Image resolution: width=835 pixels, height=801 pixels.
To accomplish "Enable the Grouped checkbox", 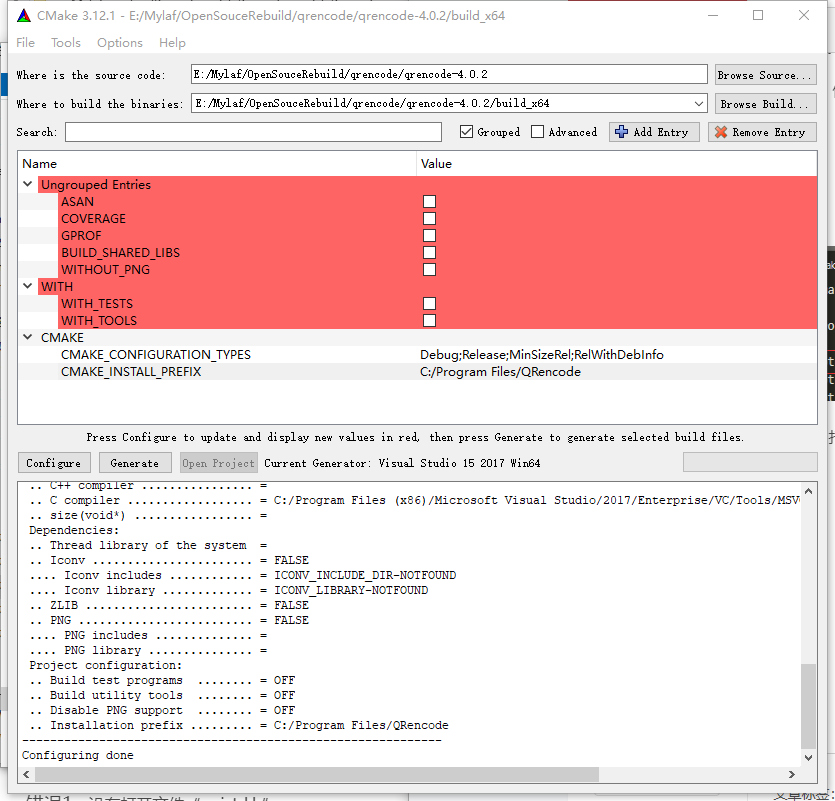I will (468, 131).
